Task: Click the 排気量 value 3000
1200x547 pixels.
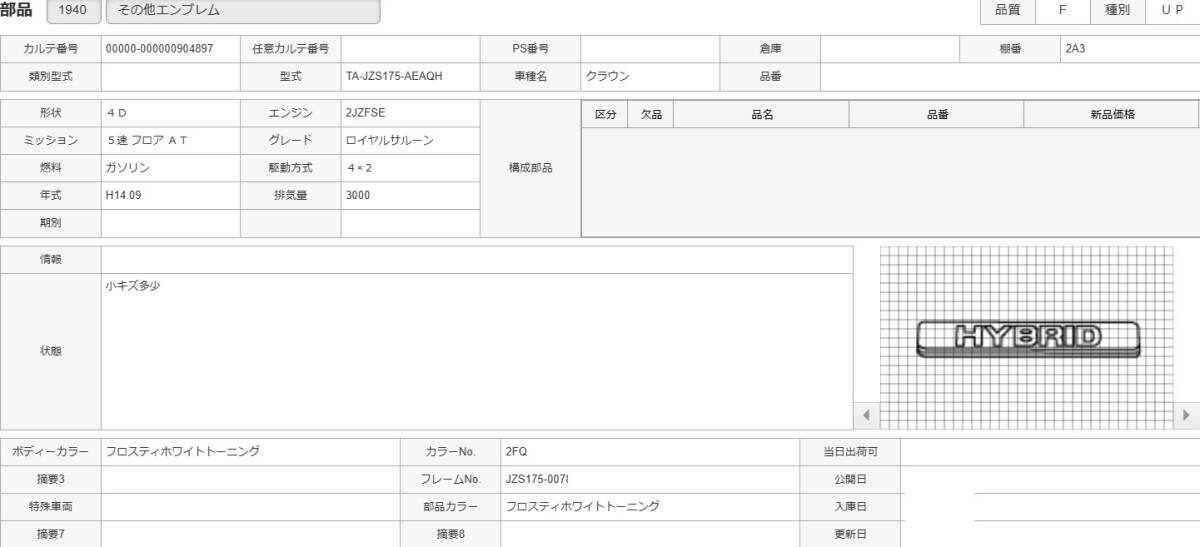Action: (358, 195)
